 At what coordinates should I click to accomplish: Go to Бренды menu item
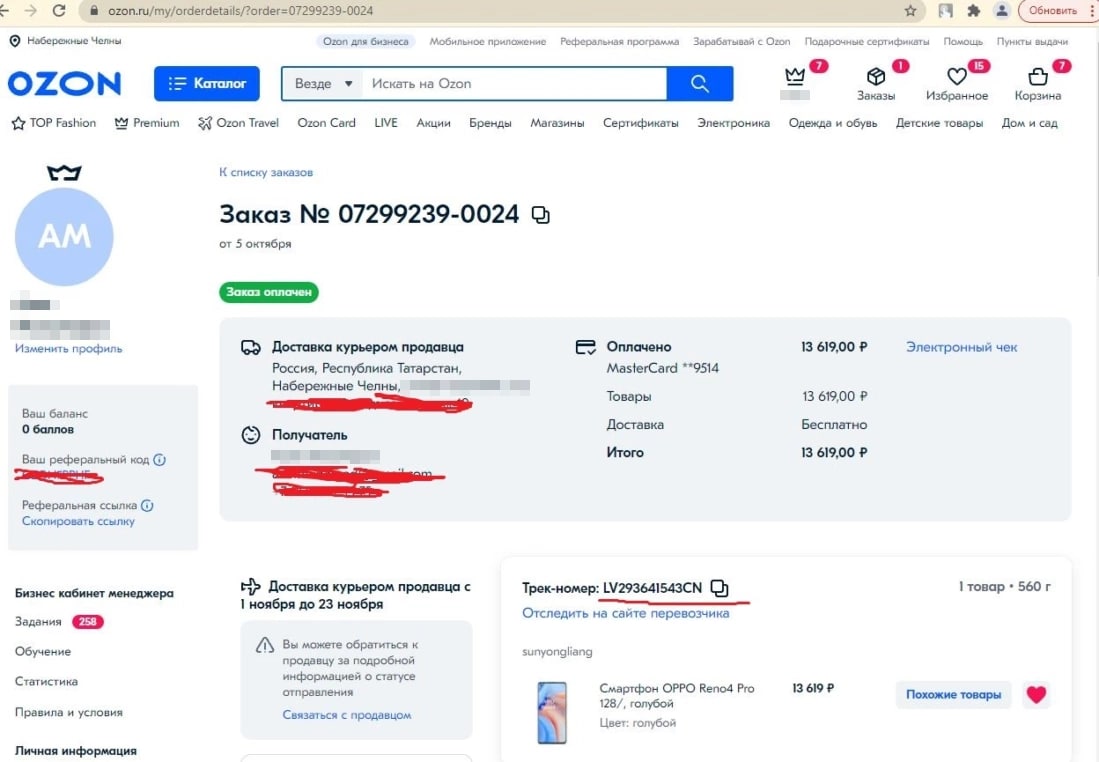click(x=490, y=123)
